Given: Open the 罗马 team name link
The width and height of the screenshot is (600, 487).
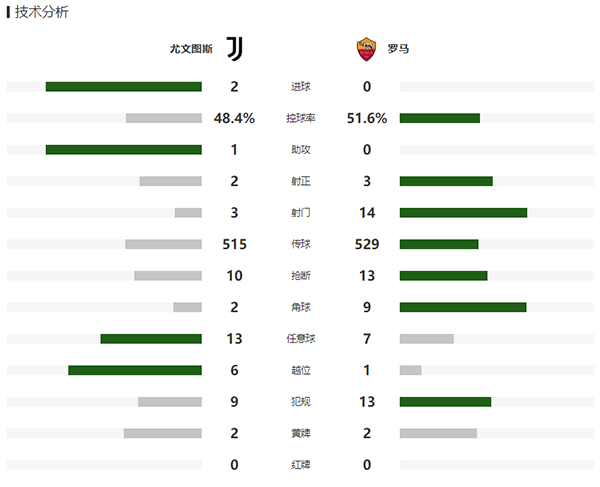Looking at the screenshot, I should click(398, 48).
